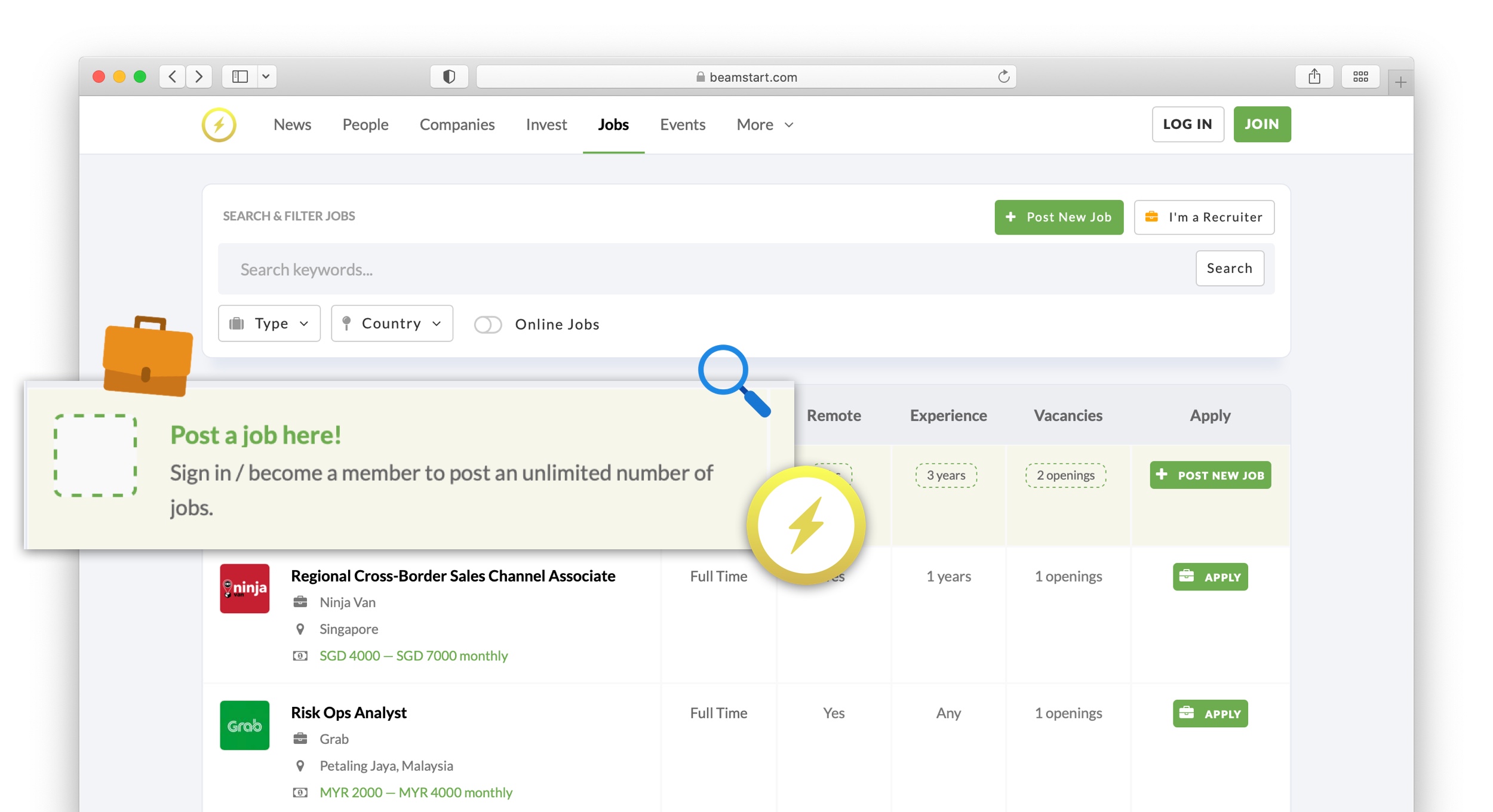This screenshot has width=1493, height=812.
Task: Open the Safari share icon
Action: coord(1314,76)
